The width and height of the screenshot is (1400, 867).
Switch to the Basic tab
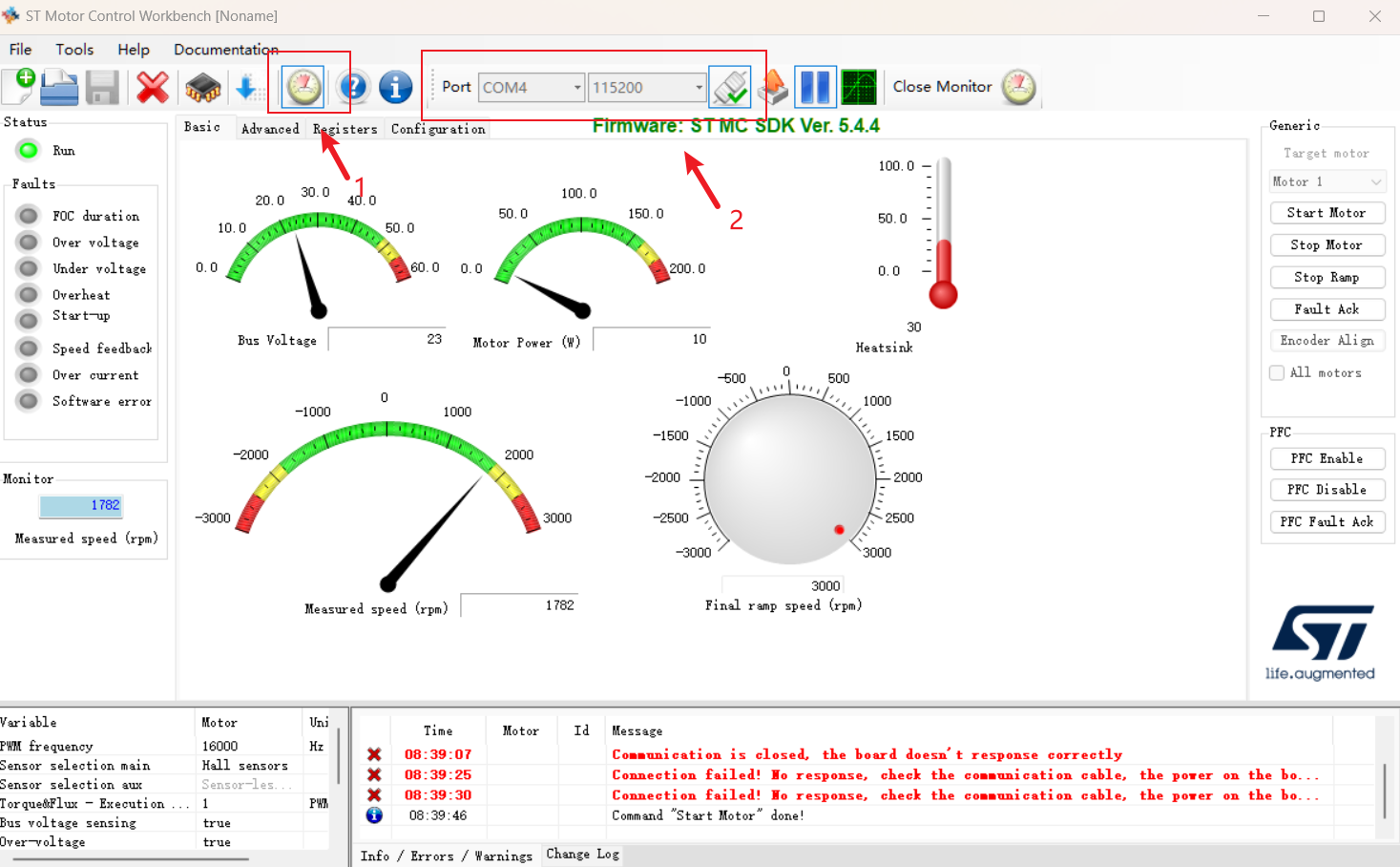pyautogui.click(x=202, y=127)
